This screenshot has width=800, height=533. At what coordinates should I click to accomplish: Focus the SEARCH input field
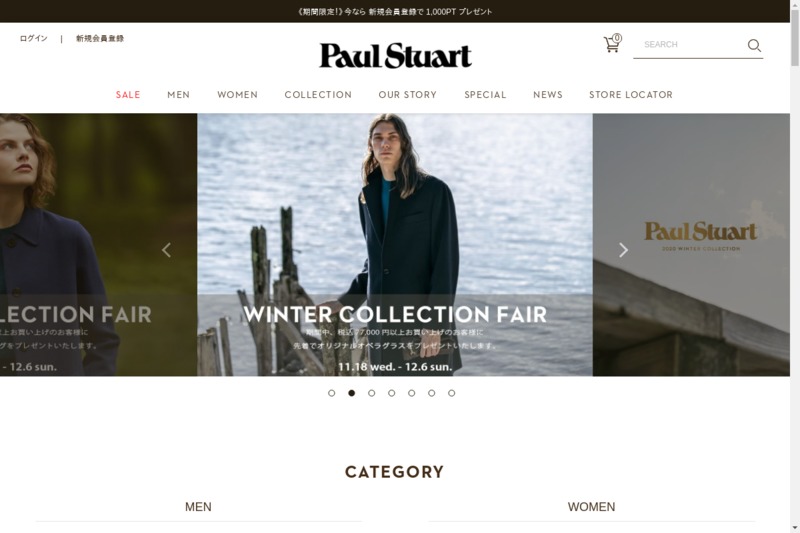[x=690, y=45]
